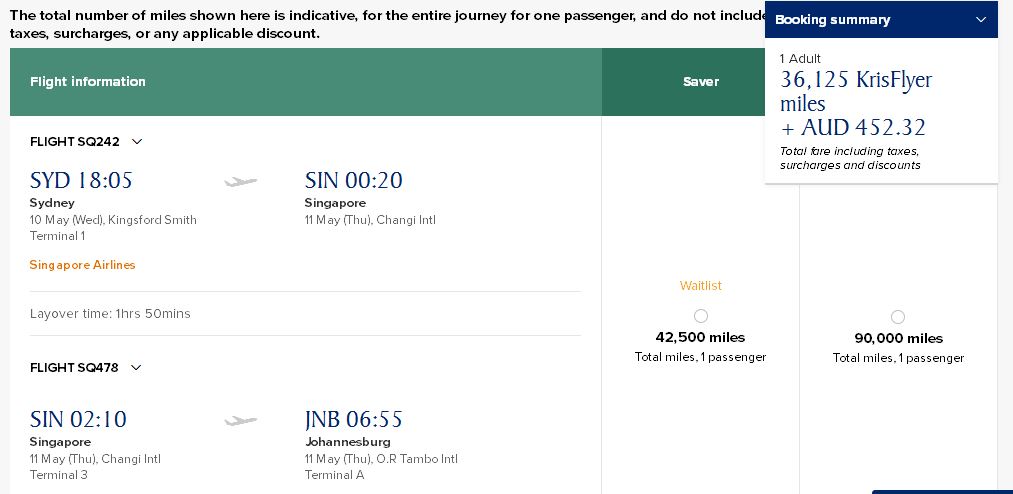Select the 90,000 miles fare radio button

pos(898,317)
